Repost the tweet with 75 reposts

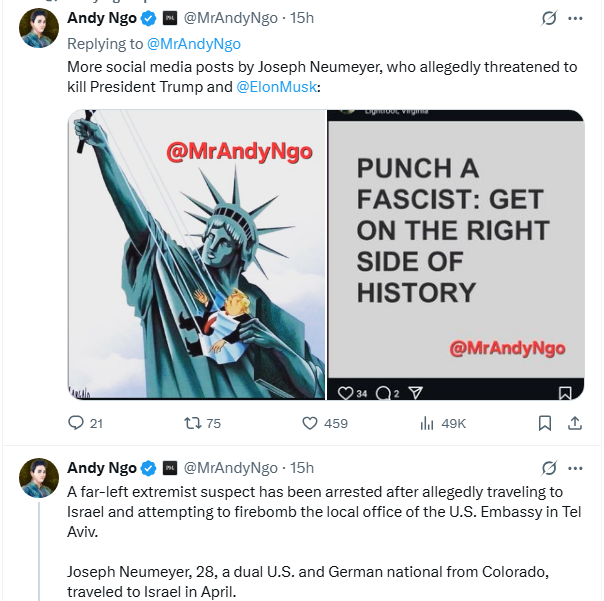(x=193, y=423)
